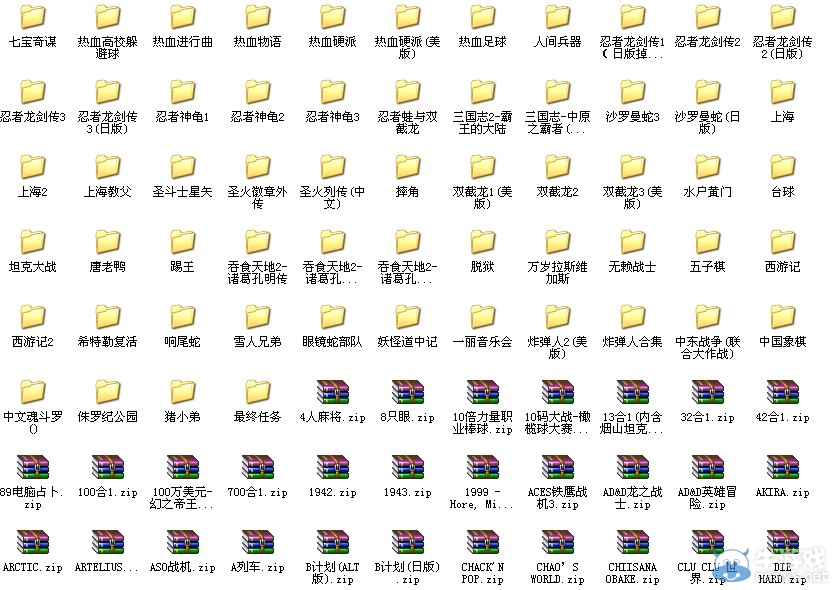Click the 忍者神龟1 folder icon
This screenshot has height=590, width=836.
tap(183, 92)
